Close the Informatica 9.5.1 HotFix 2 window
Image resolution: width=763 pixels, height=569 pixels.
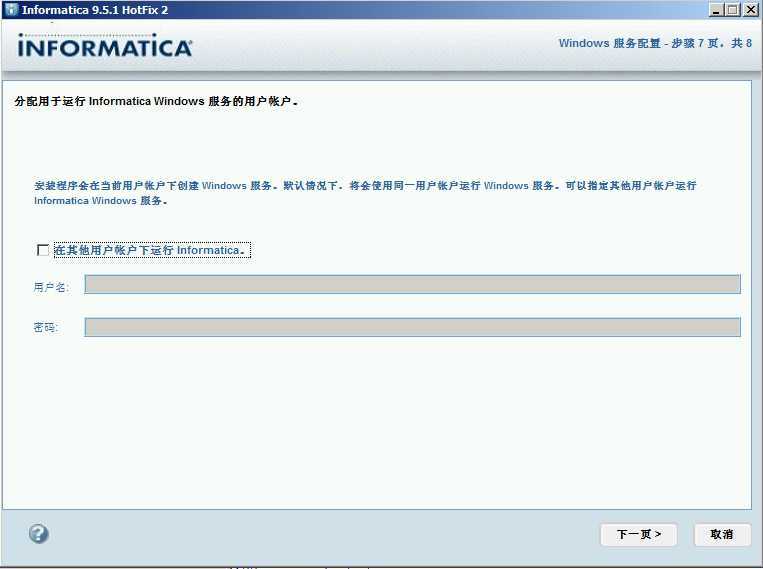pos(751,10)
